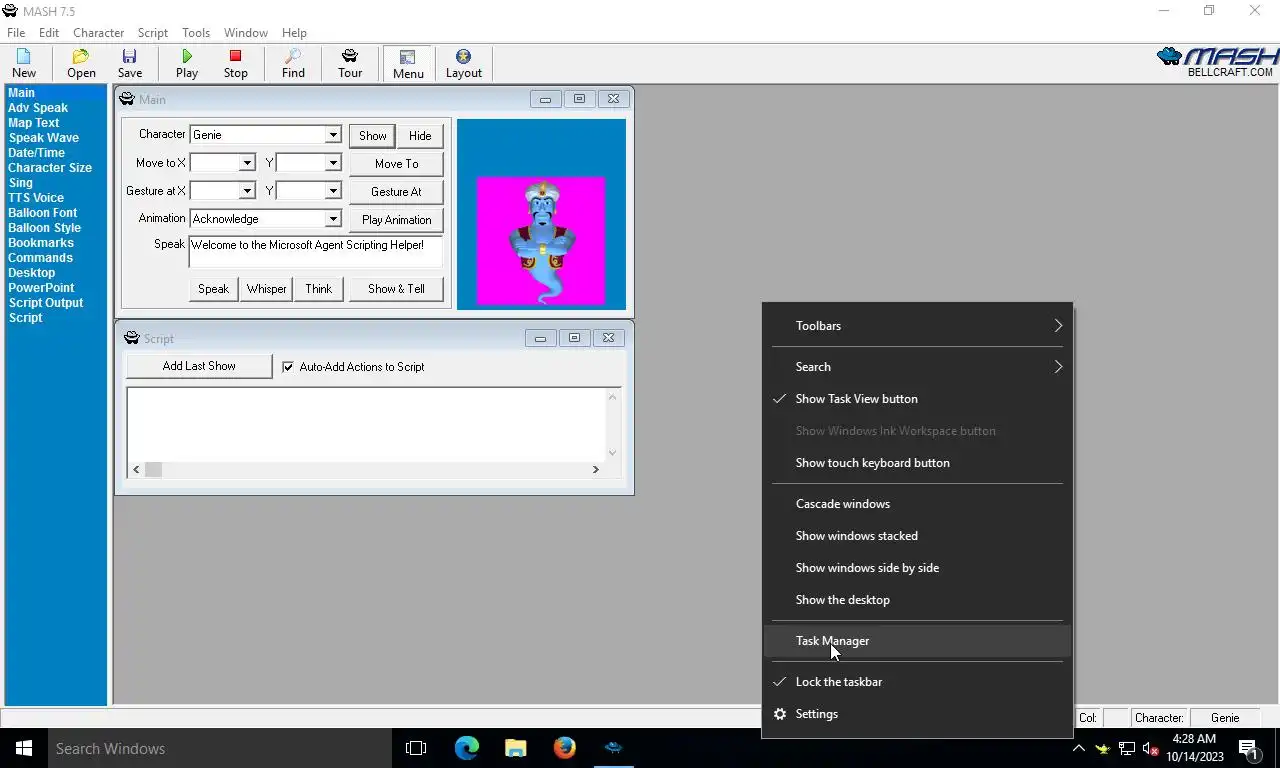Click the Speak button
The width and height of the screenshot is (1280, 768).
[x=213, y=289]
